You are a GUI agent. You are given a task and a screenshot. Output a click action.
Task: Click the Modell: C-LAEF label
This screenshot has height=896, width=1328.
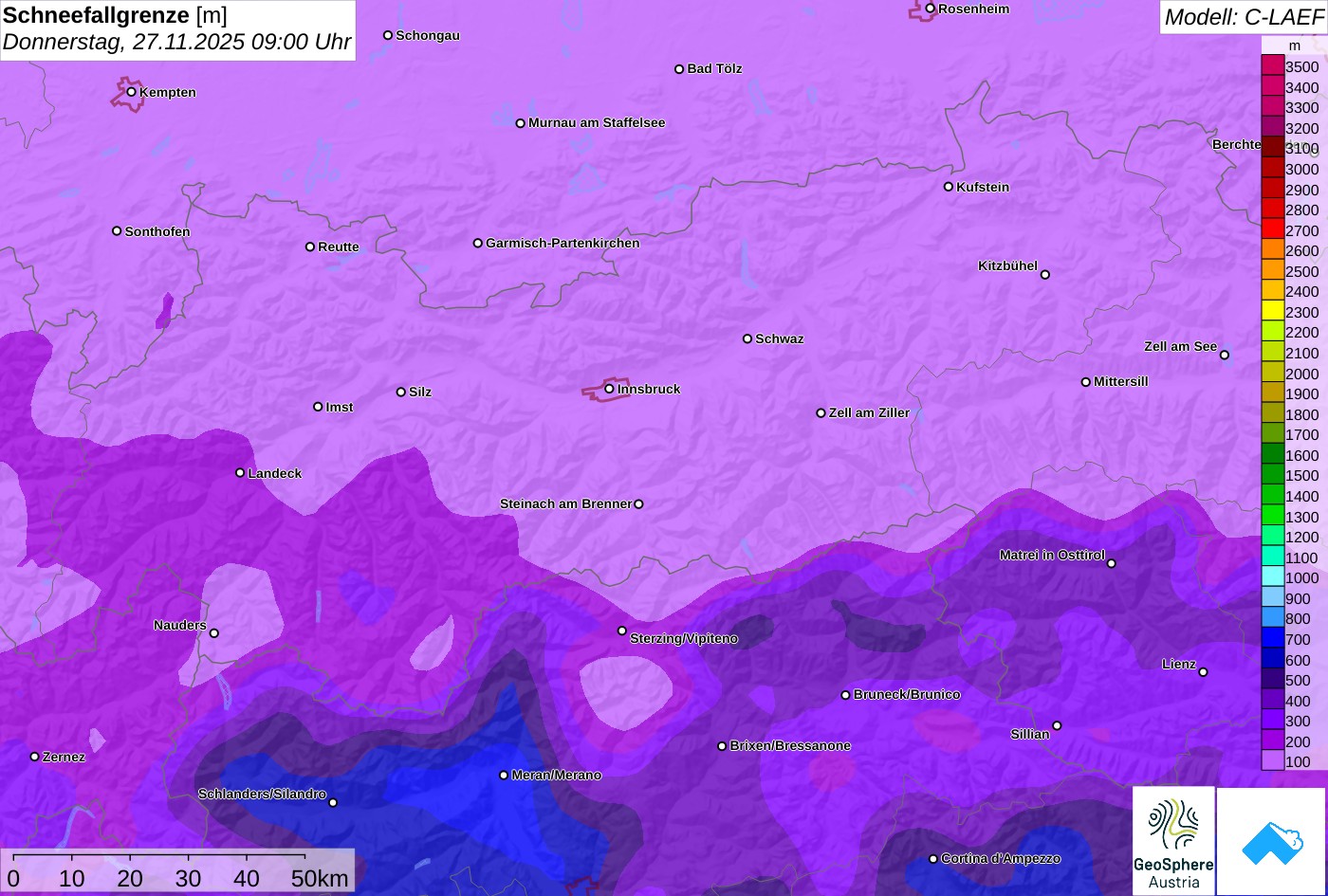coord(1244,16)
